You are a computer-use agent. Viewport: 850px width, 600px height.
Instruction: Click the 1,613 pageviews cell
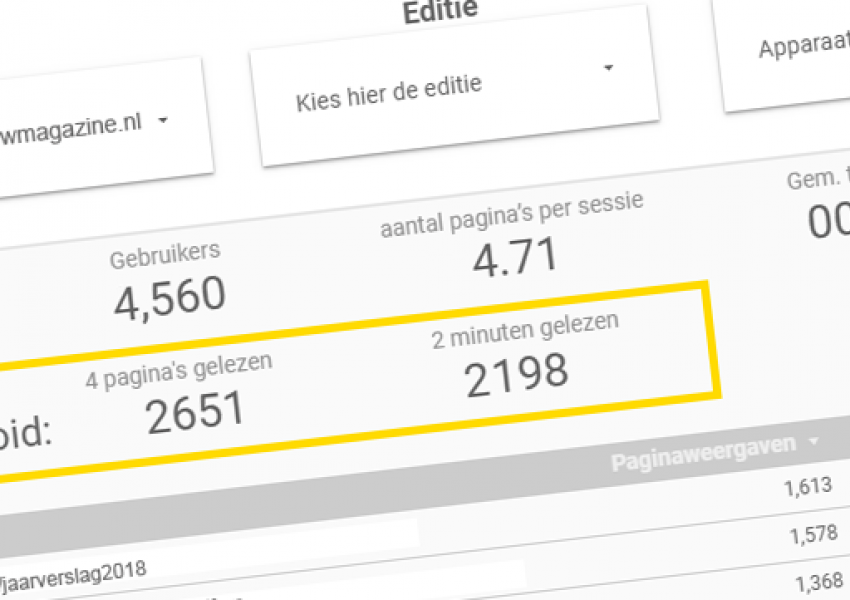tap(805, 487)
